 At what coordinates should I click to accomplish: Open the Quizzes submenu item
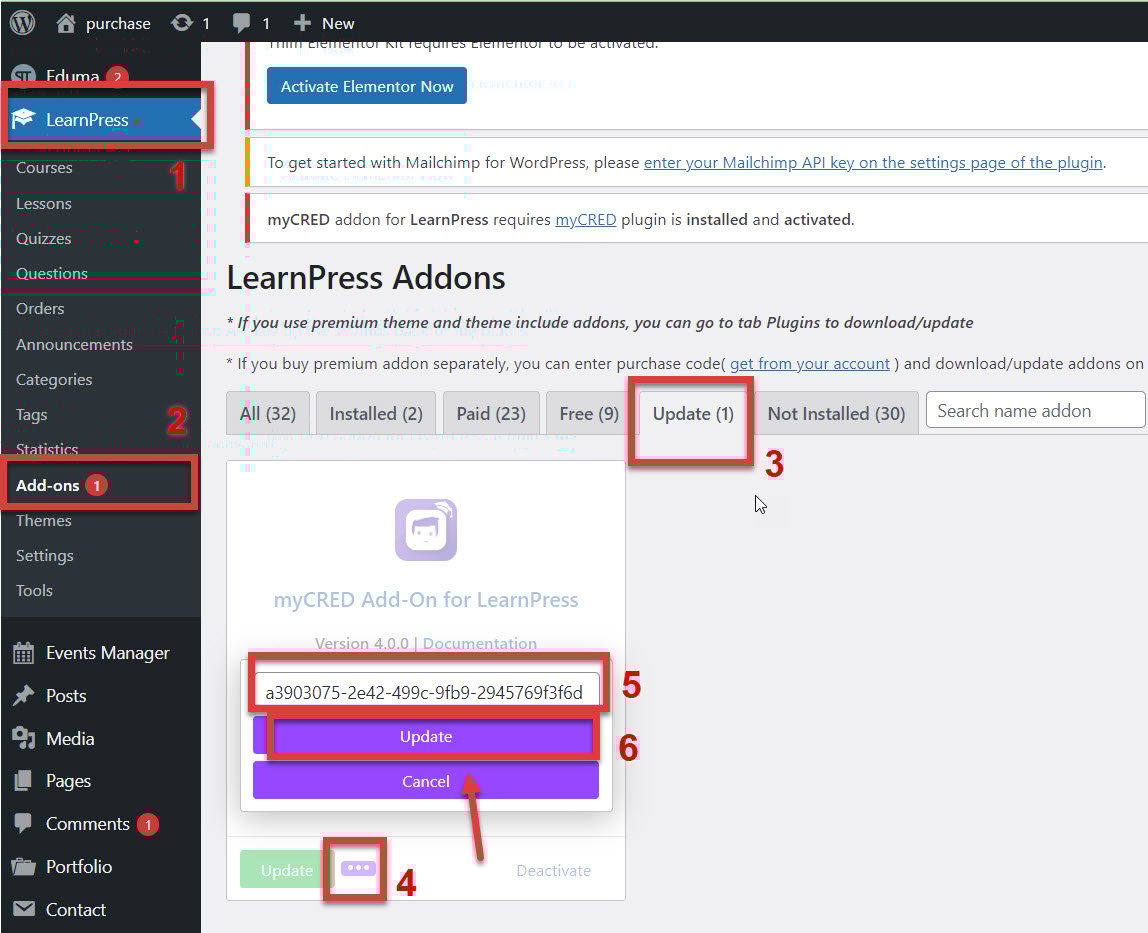click(x=44, y=239)
